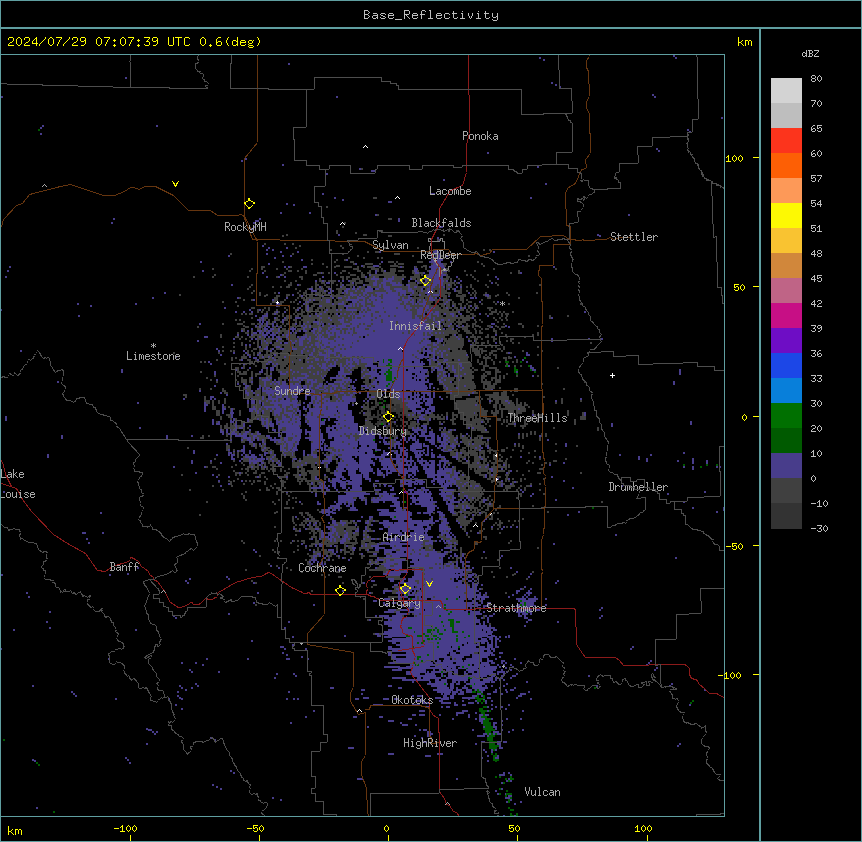Image resolution: width=862 pixels, height=842 pixels.
Task: Click the yellow diamond marker above Calgary label
Action: pos(405,589)
